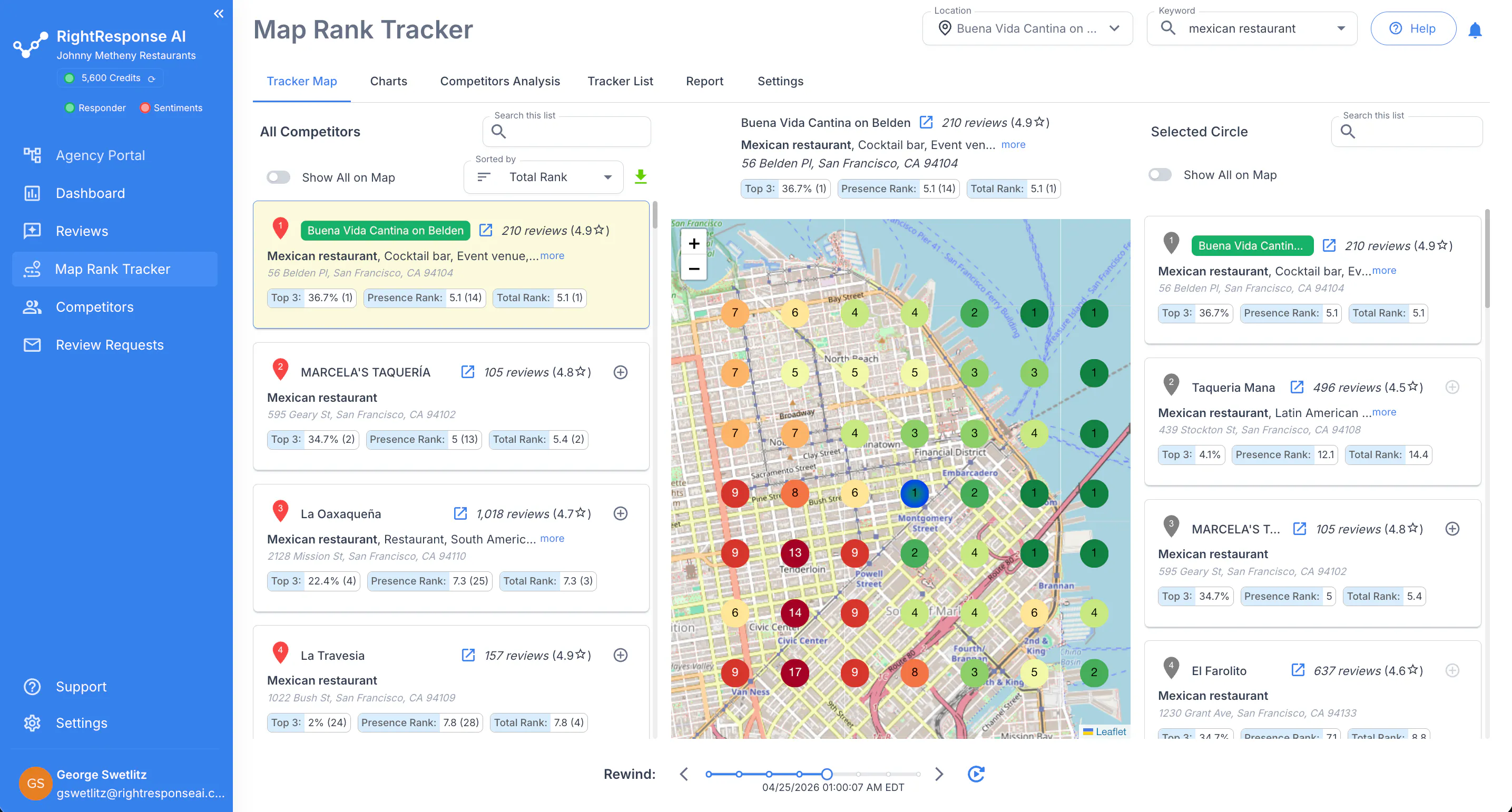
Task: Open sidebar Settings with gear icon
Action: coord(115,723)
